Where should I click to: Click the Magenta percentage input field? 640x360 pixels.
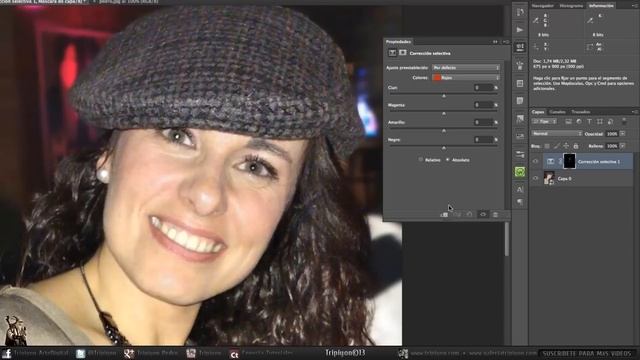(x=484, y=105)
